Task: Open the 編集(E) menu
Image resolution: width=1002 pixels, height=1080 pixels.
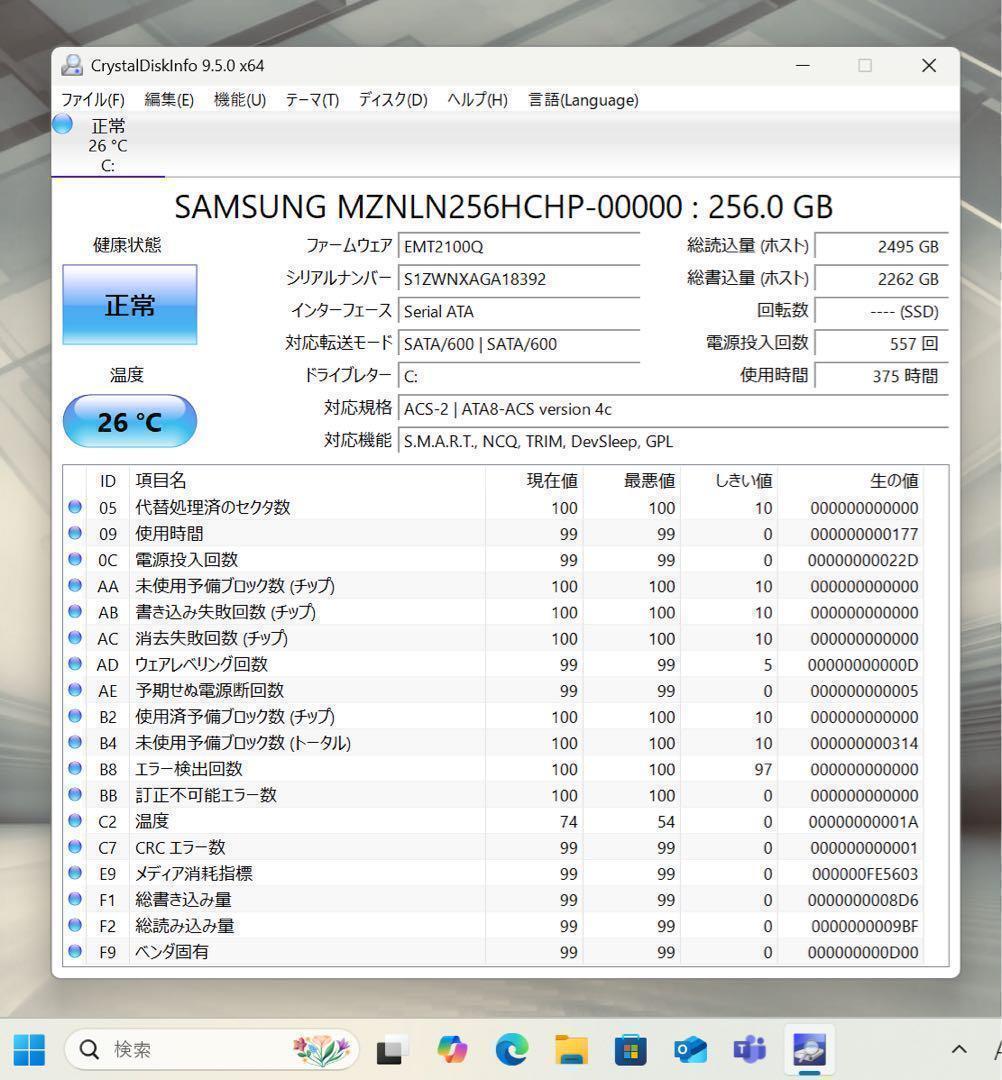Action: (169, 100)
